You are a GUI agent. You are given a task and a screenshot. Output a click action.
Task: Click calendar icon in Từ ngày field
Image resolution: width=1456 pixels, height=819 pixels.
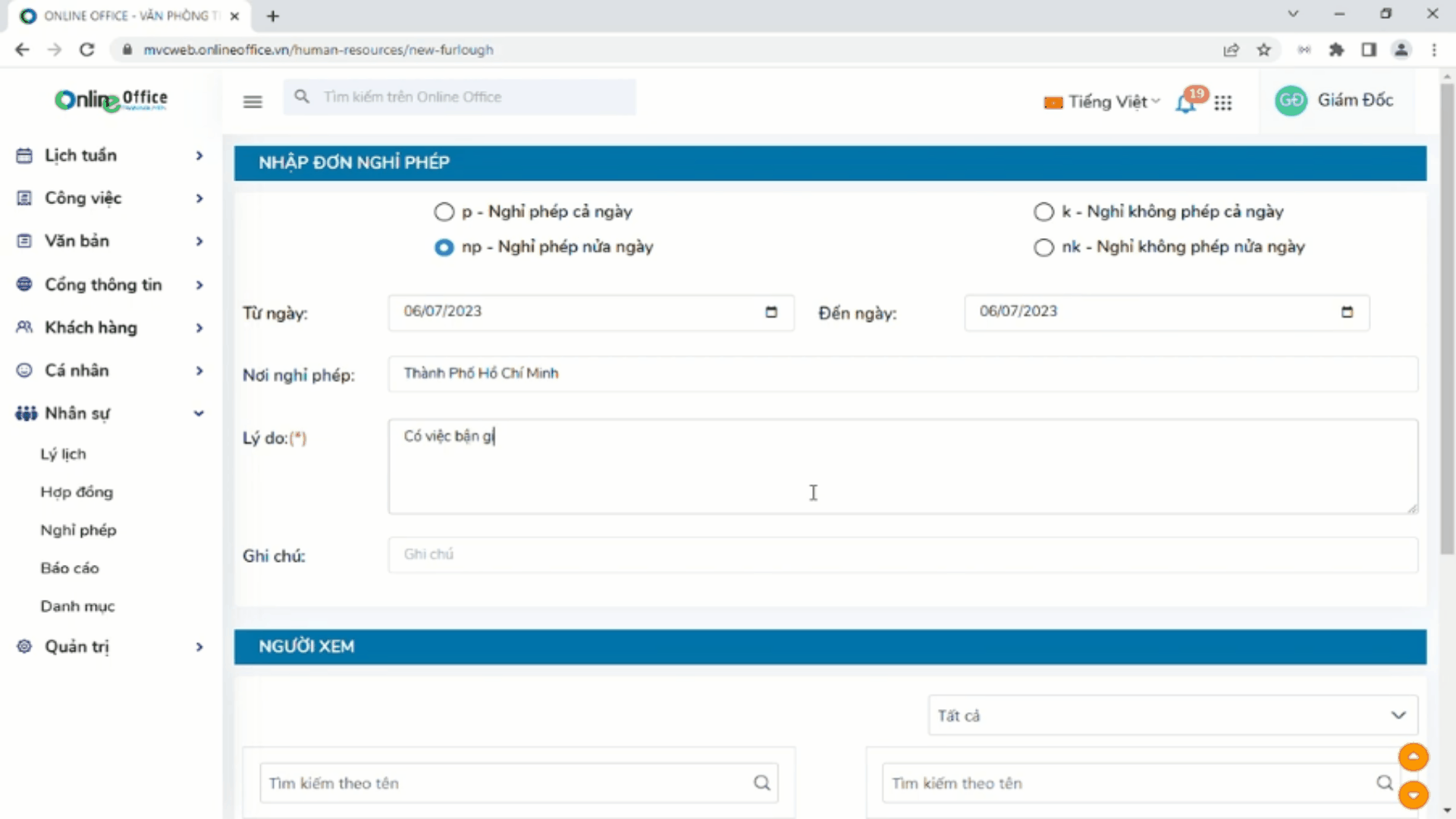pos(771,312)
